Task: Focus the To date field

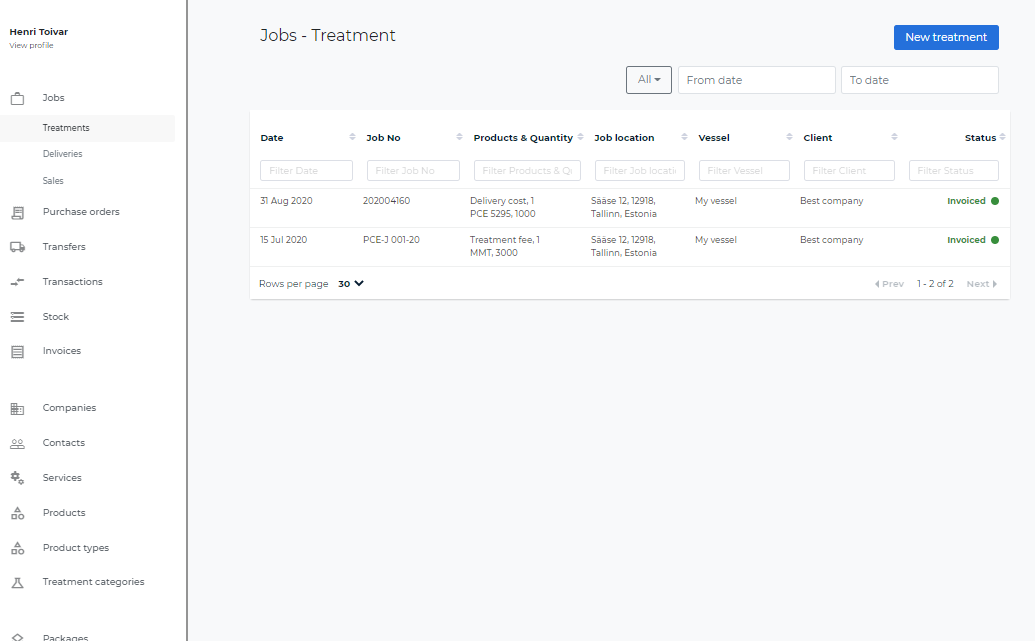Action: pos(919,80)
